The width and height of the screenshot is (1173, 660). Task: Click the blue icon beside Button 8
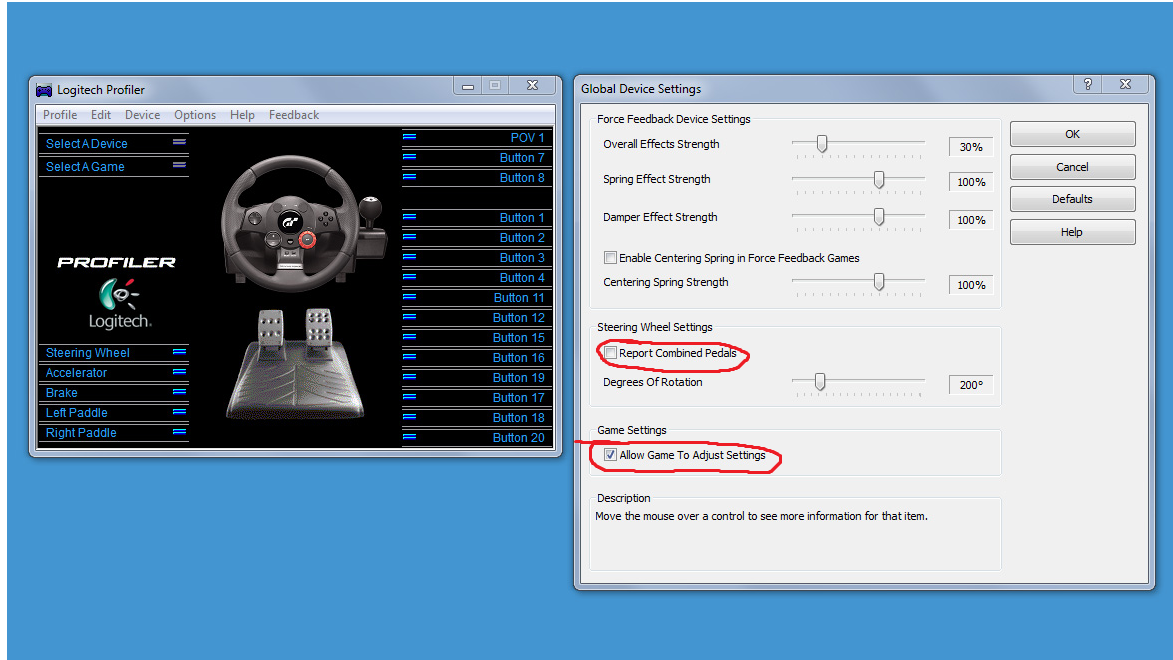409,177
